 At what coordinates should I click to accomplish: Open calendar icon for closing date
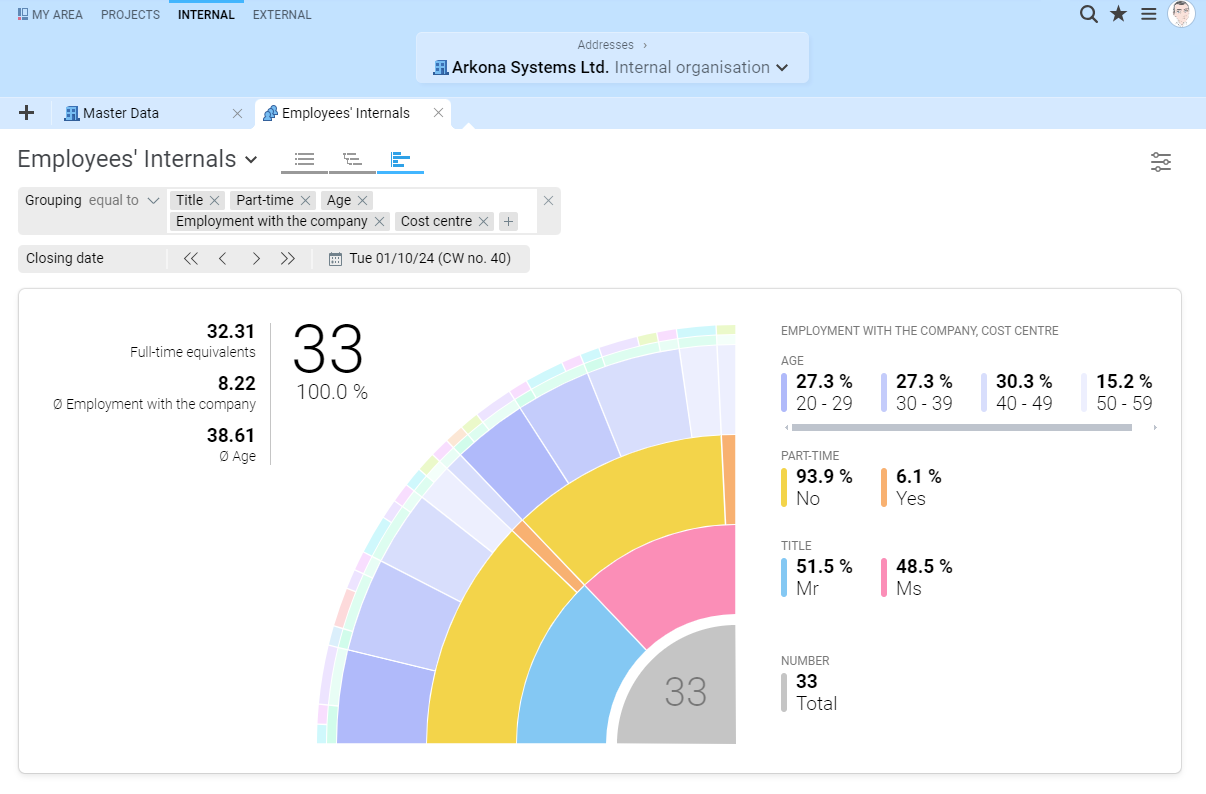(x=336, y=259)
